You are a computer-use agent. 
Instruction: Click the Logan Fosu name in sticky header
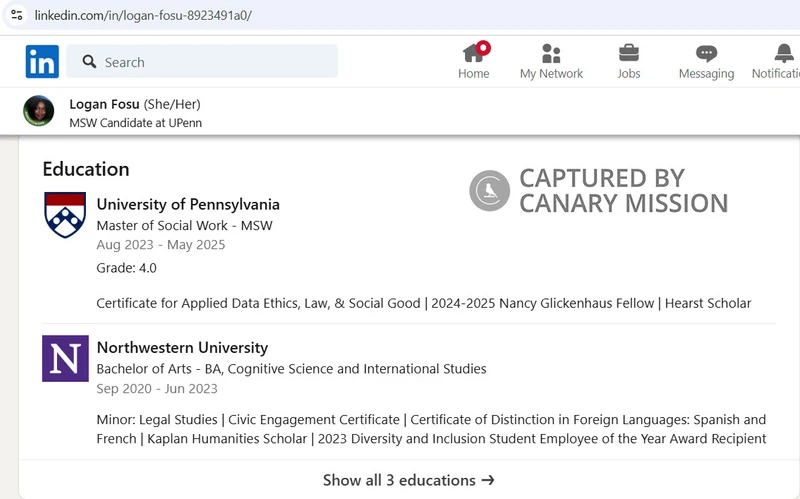(104, 104)
